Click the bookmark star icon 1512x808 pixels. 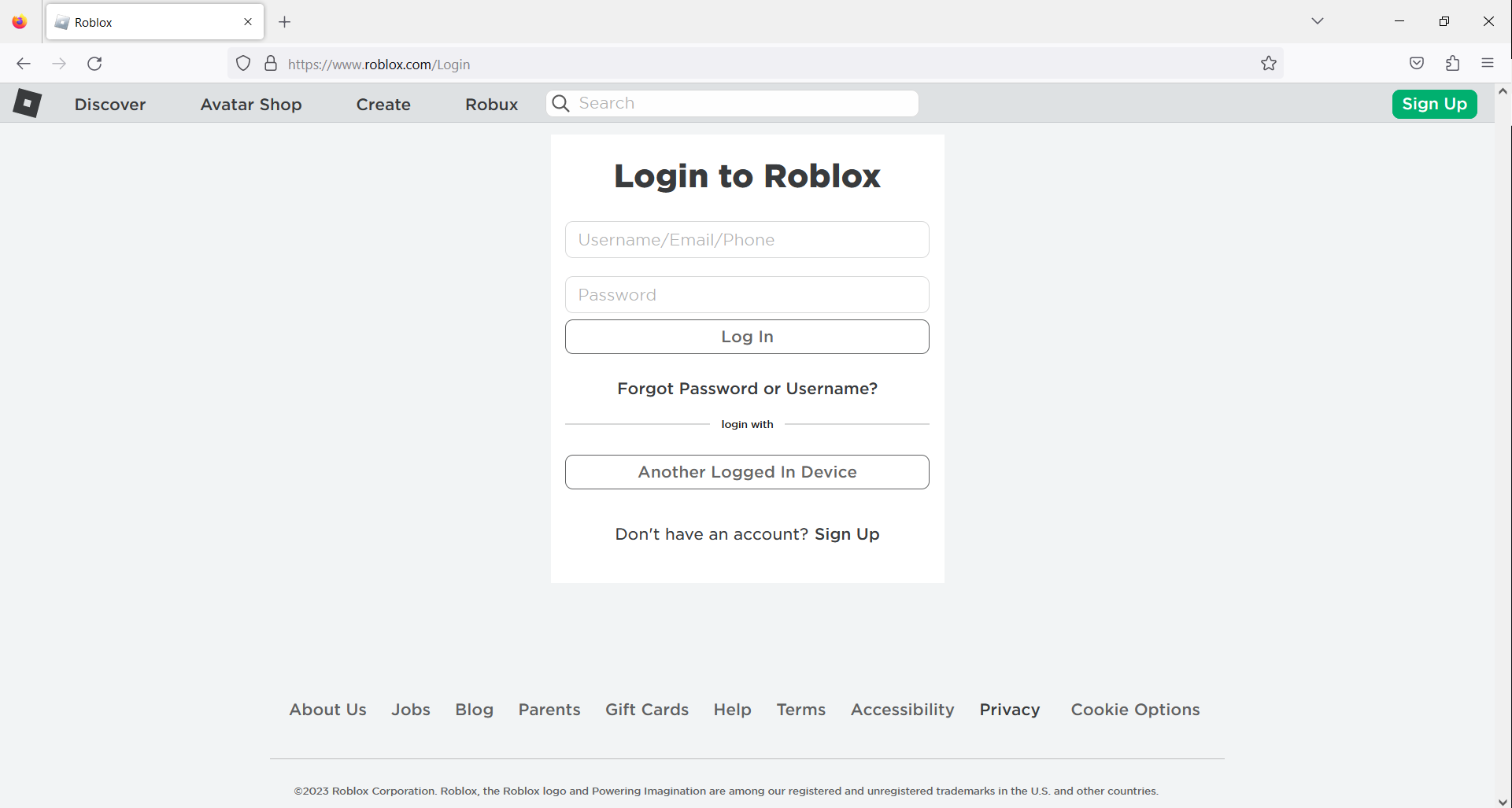pos(1268,63)
